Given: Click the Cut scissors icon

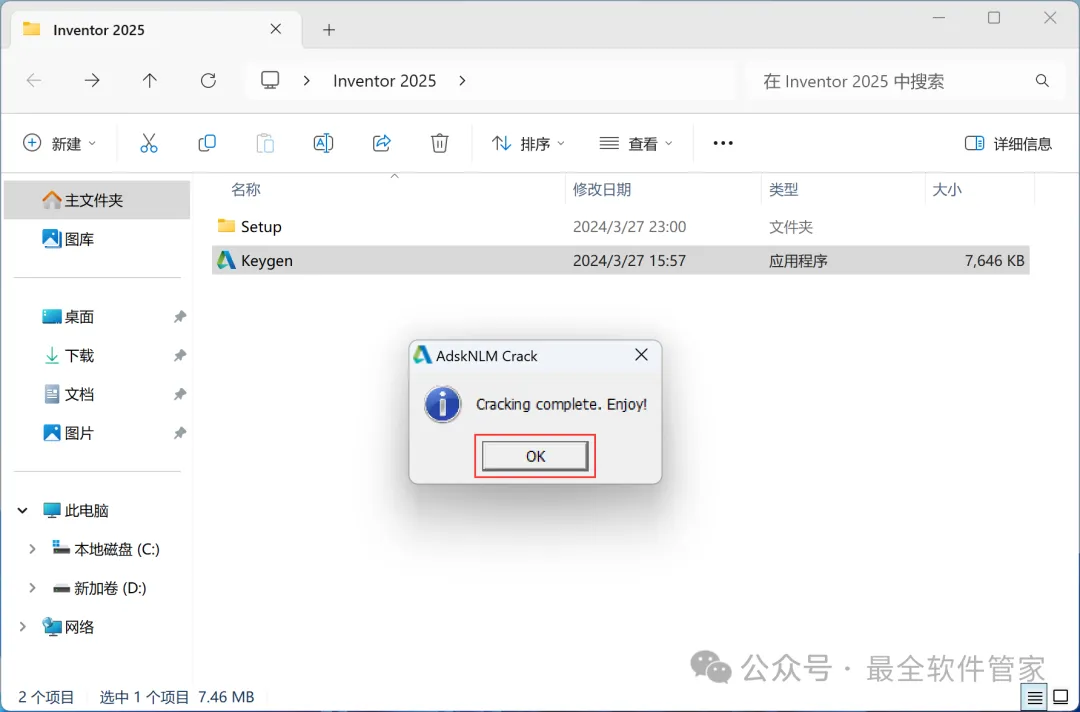Looking at the screenshot, I should (149, 143).
